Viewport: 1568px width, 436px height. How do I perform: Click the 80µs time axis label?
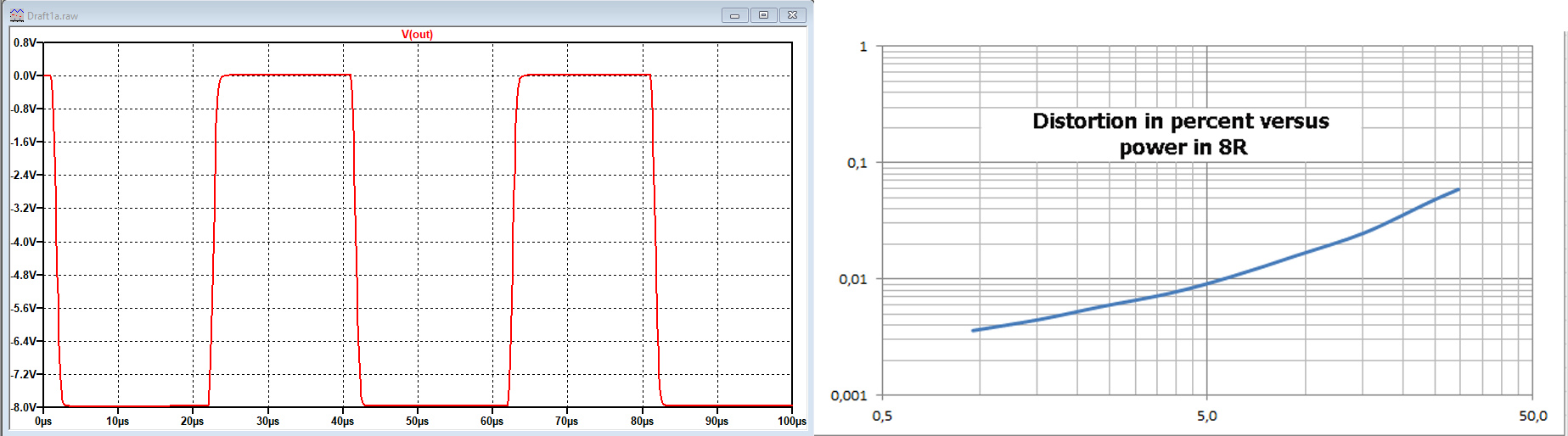coord(642,421)
